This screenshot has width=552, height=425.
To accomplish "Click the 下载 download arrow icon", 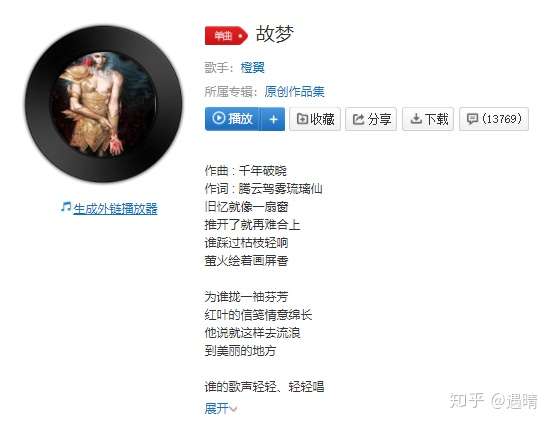I will [x=416, y=119].
